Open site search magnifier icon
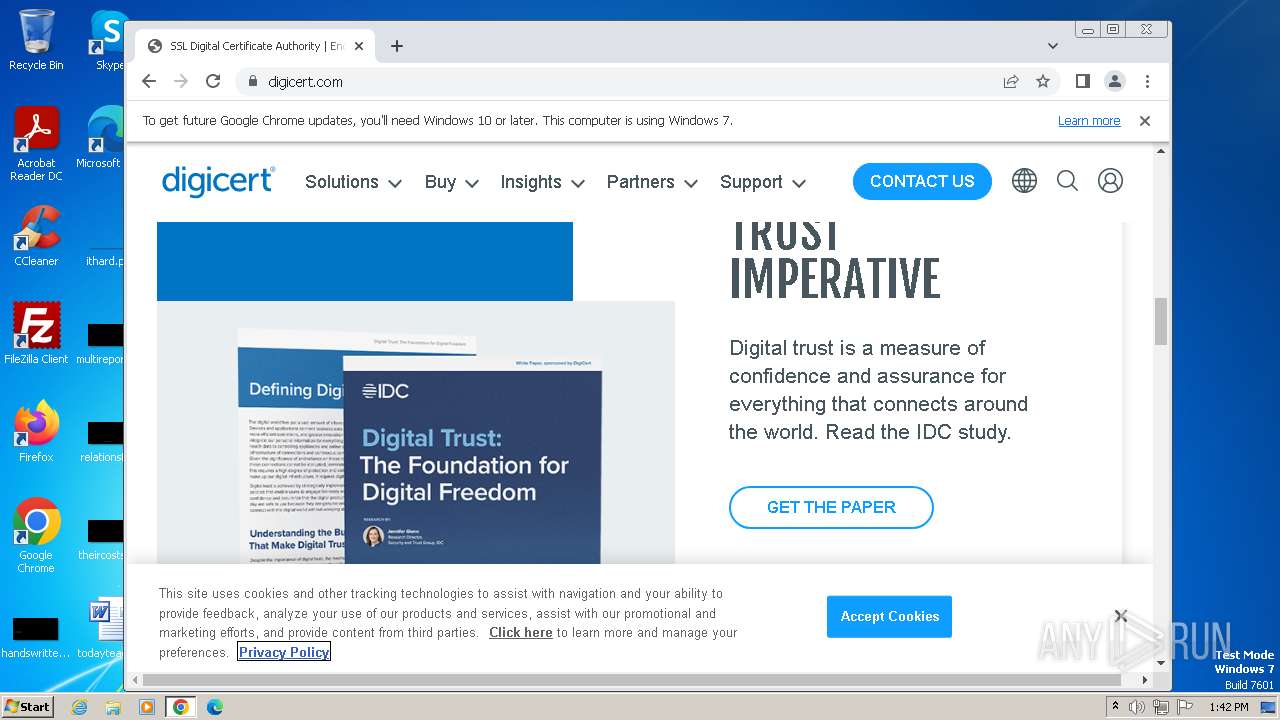Image resolution: width=1280 pixels, height=720 pixels. tap(1067, 181)
